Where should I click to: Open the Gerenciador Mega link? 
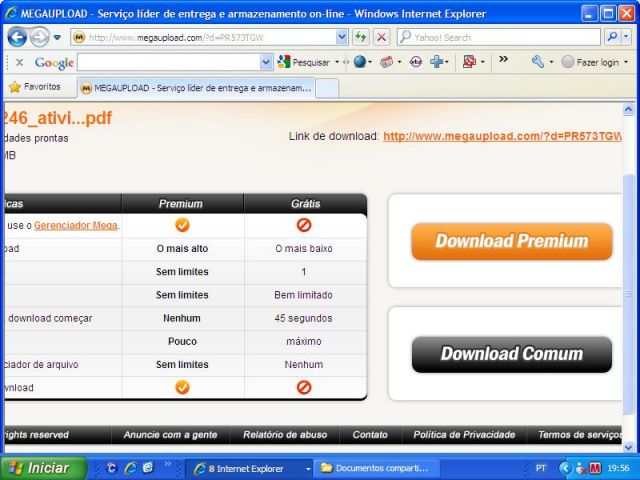pos(76,225)
